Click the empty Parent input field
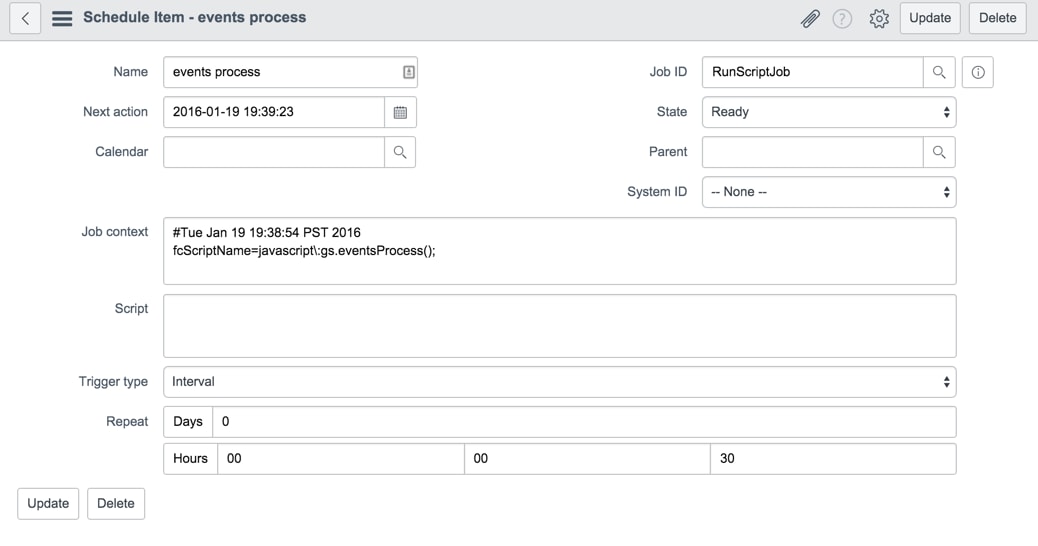 point(813,152)
